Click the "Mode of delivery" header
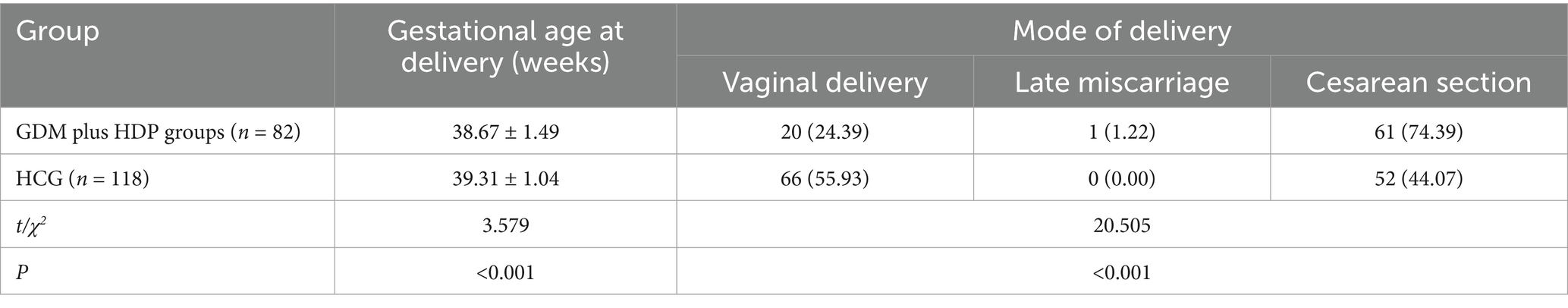 pos(1121,30)
